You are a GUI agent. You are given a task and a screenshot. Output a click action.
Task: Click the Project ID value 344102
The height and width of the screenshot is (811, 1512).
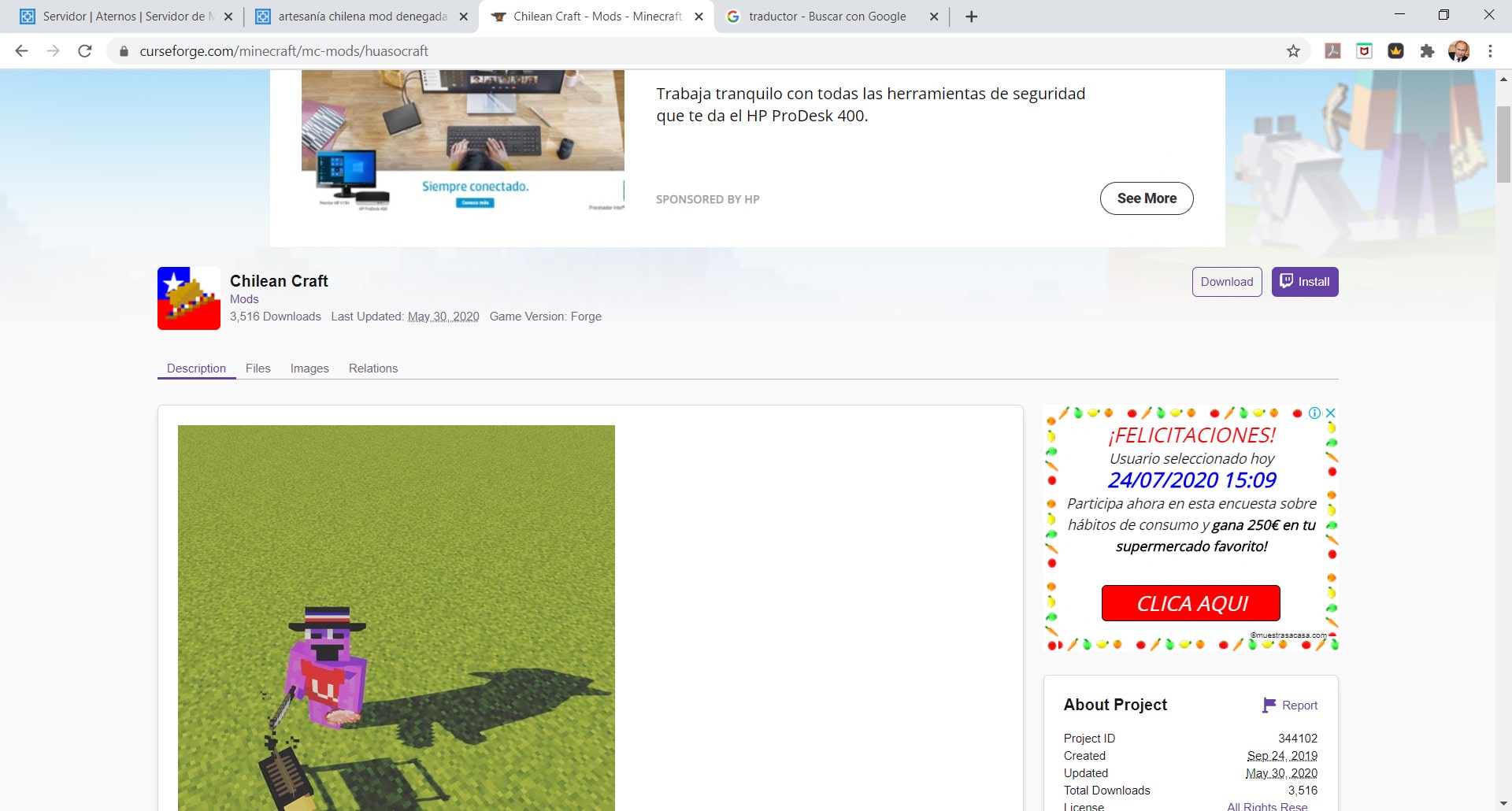1298,739
